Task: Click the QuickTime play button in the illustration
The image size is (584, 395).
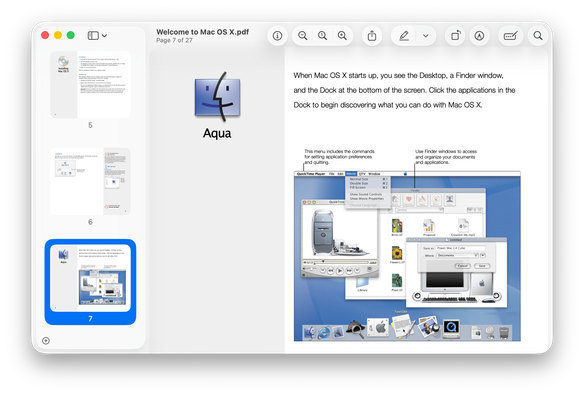Action: 340,271
